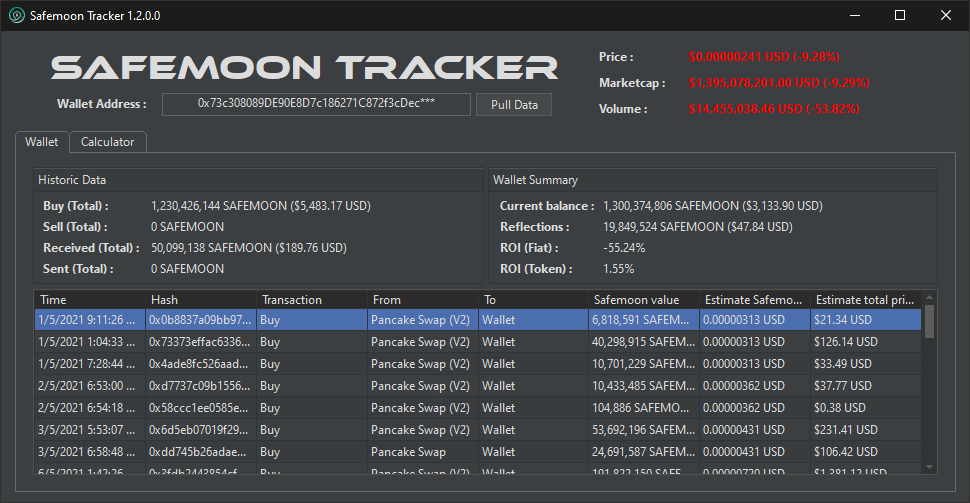Select hash 0x6d5eb07019f29 transaction cell
This screenshot has width=970, height=503.
(x=200, y=429)
